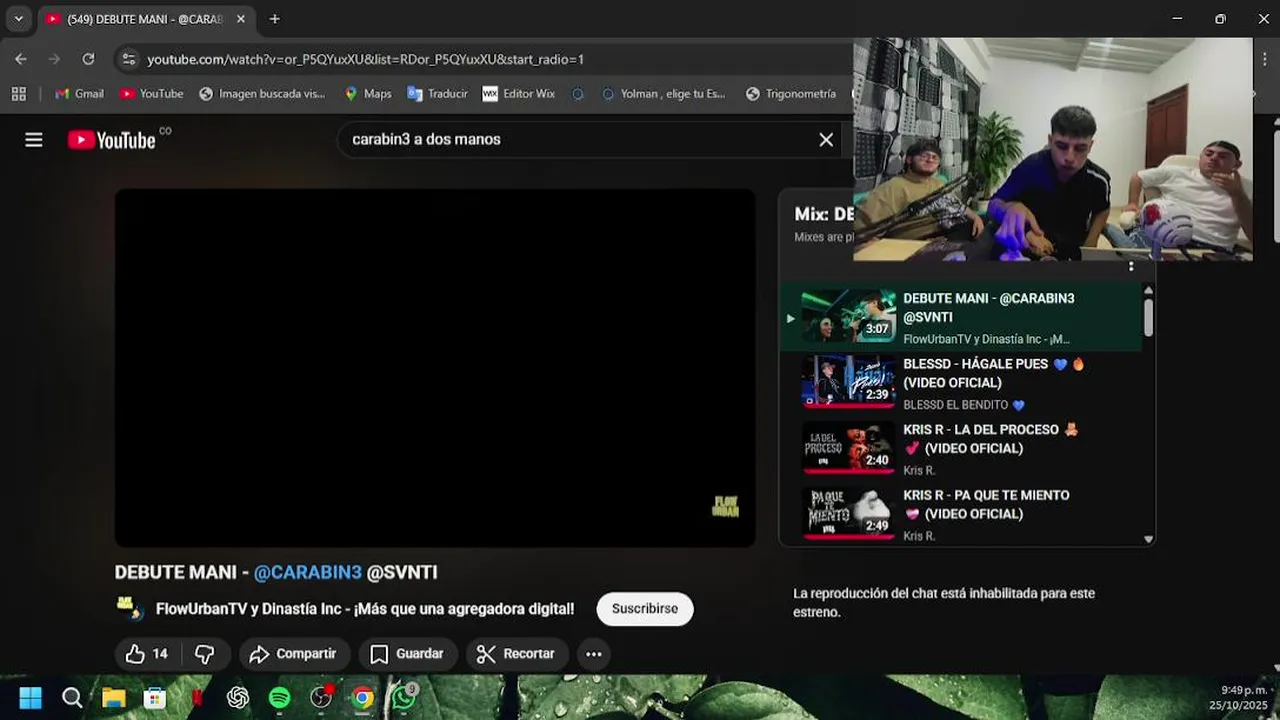Save the video with the Guardar button

tap(407, 654)
